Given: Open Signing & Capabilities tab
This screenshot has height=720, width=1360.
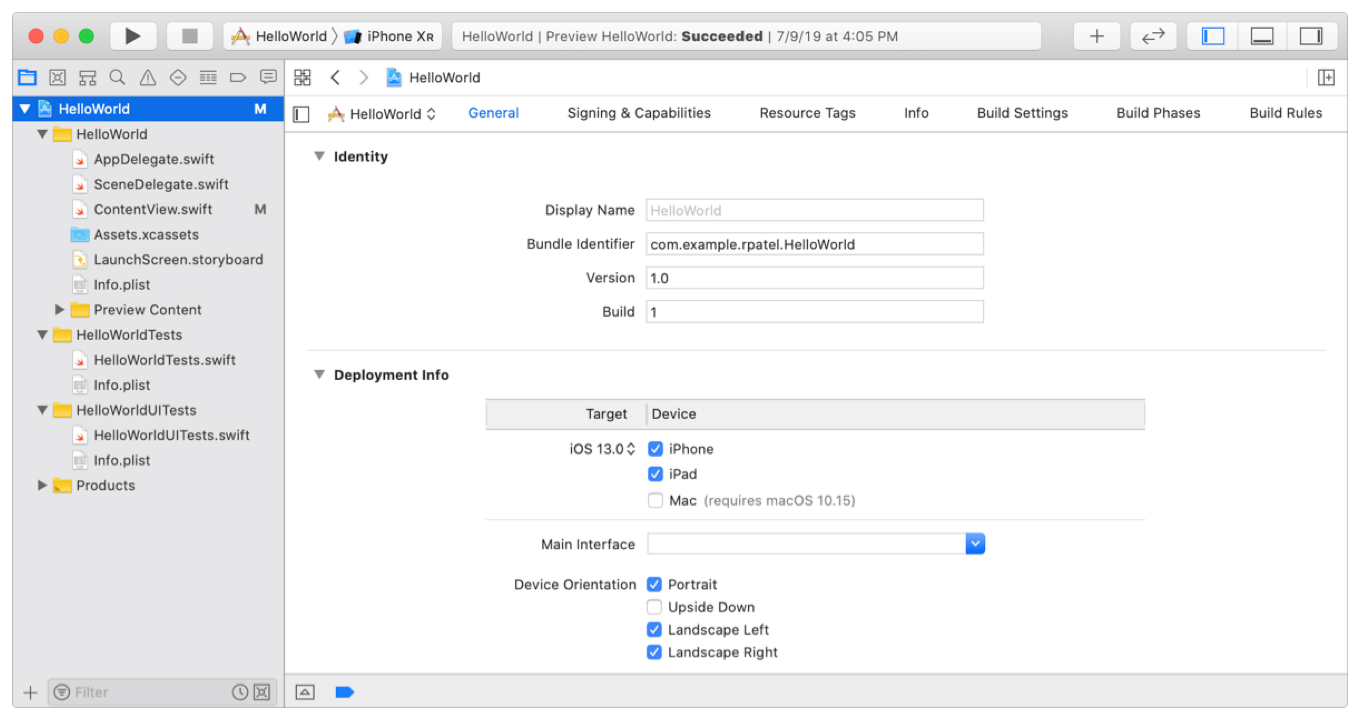Looking at the screenshot, I should (639, 113).
